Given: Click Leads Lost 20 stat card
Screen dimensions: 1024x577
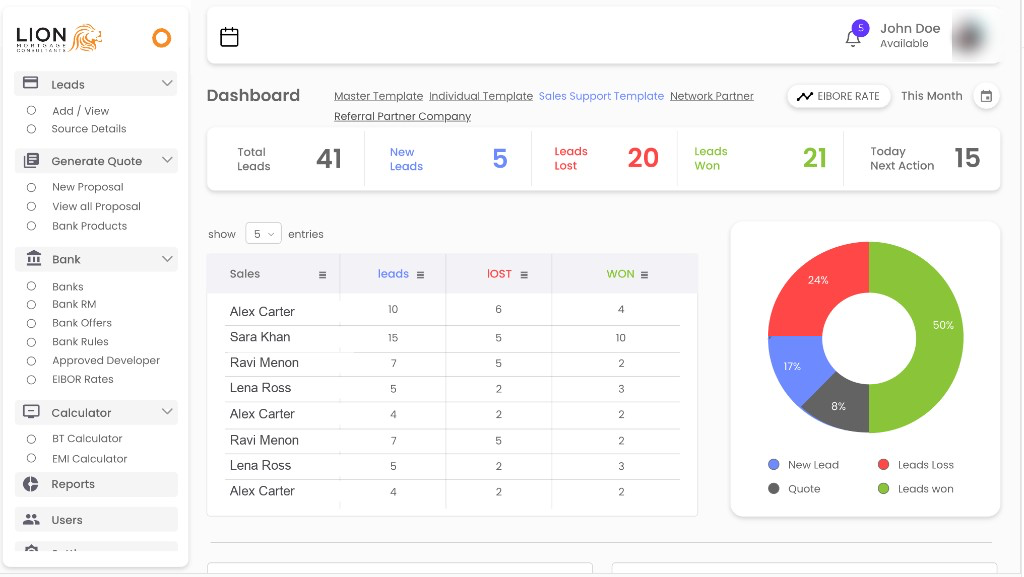Looking at the screenshot, I should pyautogui.click(x=605, y=159).
